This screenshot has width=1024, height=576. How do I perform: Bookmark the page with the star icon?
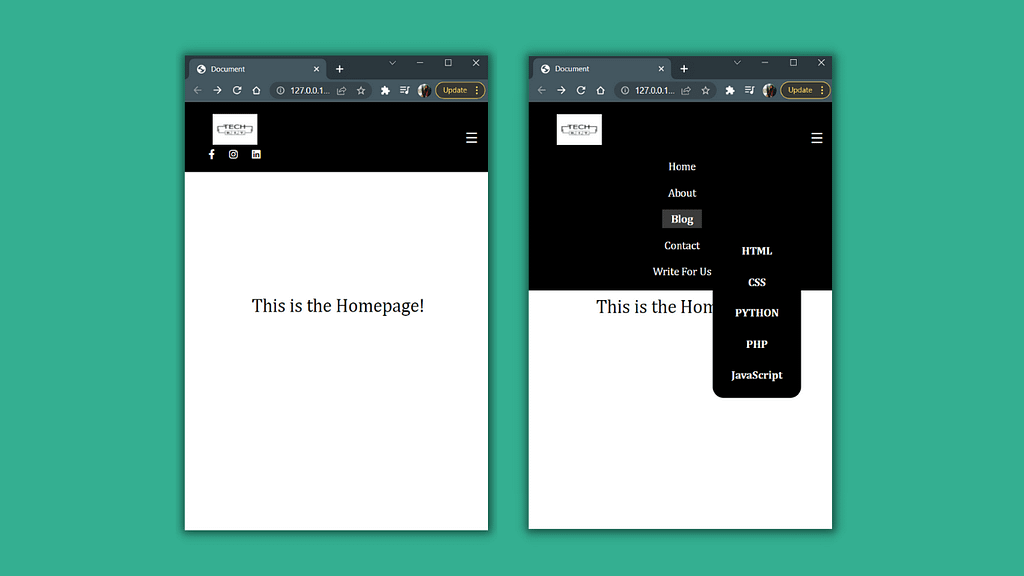(x=361, y=90)
